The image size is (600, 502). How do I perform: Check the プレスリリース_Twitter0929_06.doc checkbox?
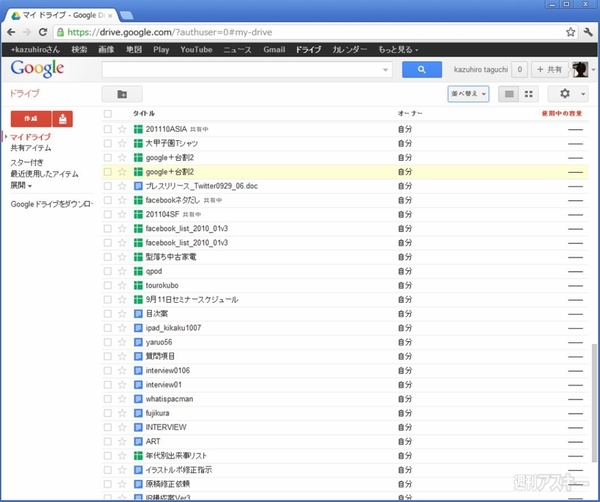108,186
